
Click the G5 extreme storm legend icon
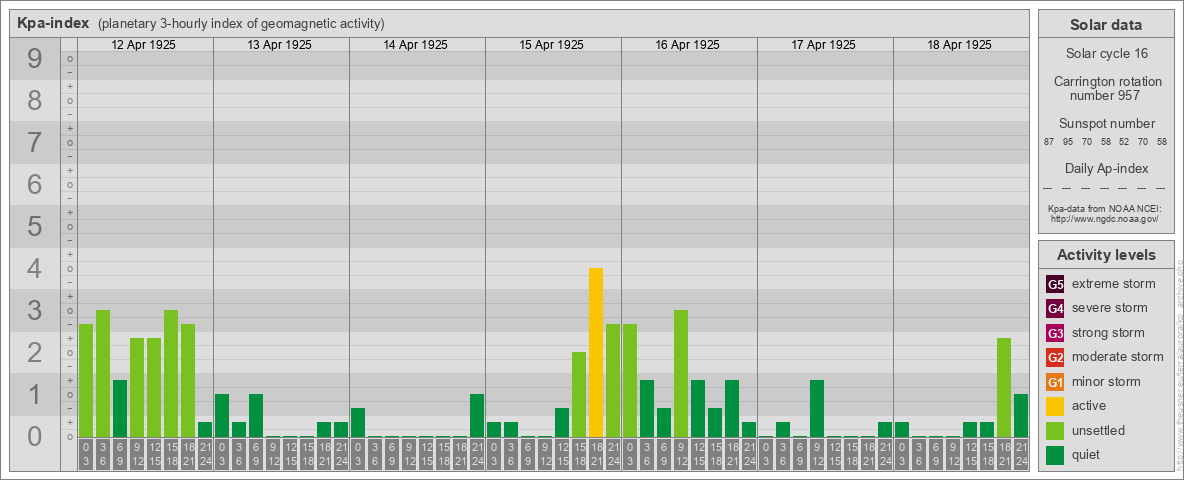[x=1055, y=285]
